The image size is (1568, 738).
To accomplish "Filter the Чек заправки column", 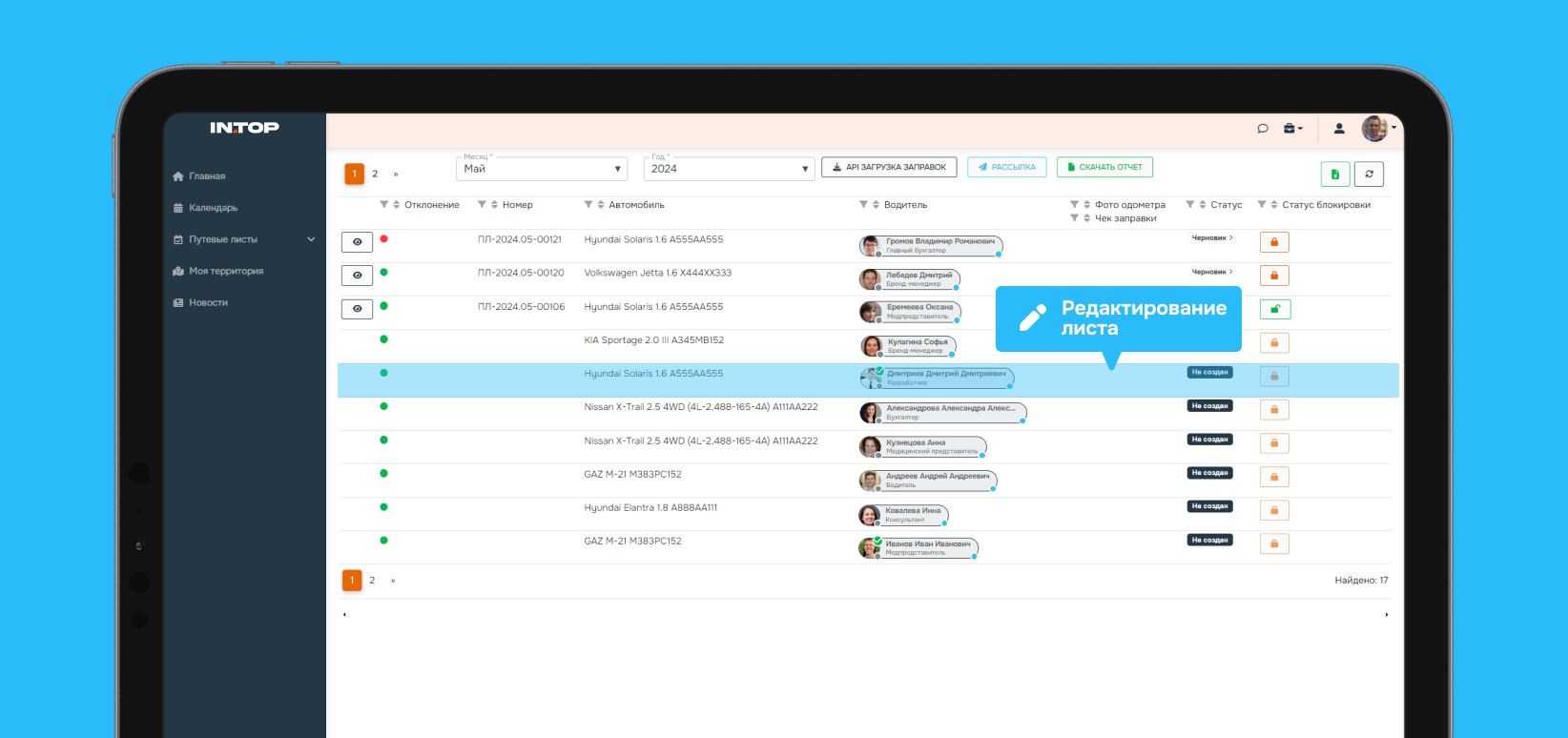I will pyautogui.click(x=1075, y=218).
